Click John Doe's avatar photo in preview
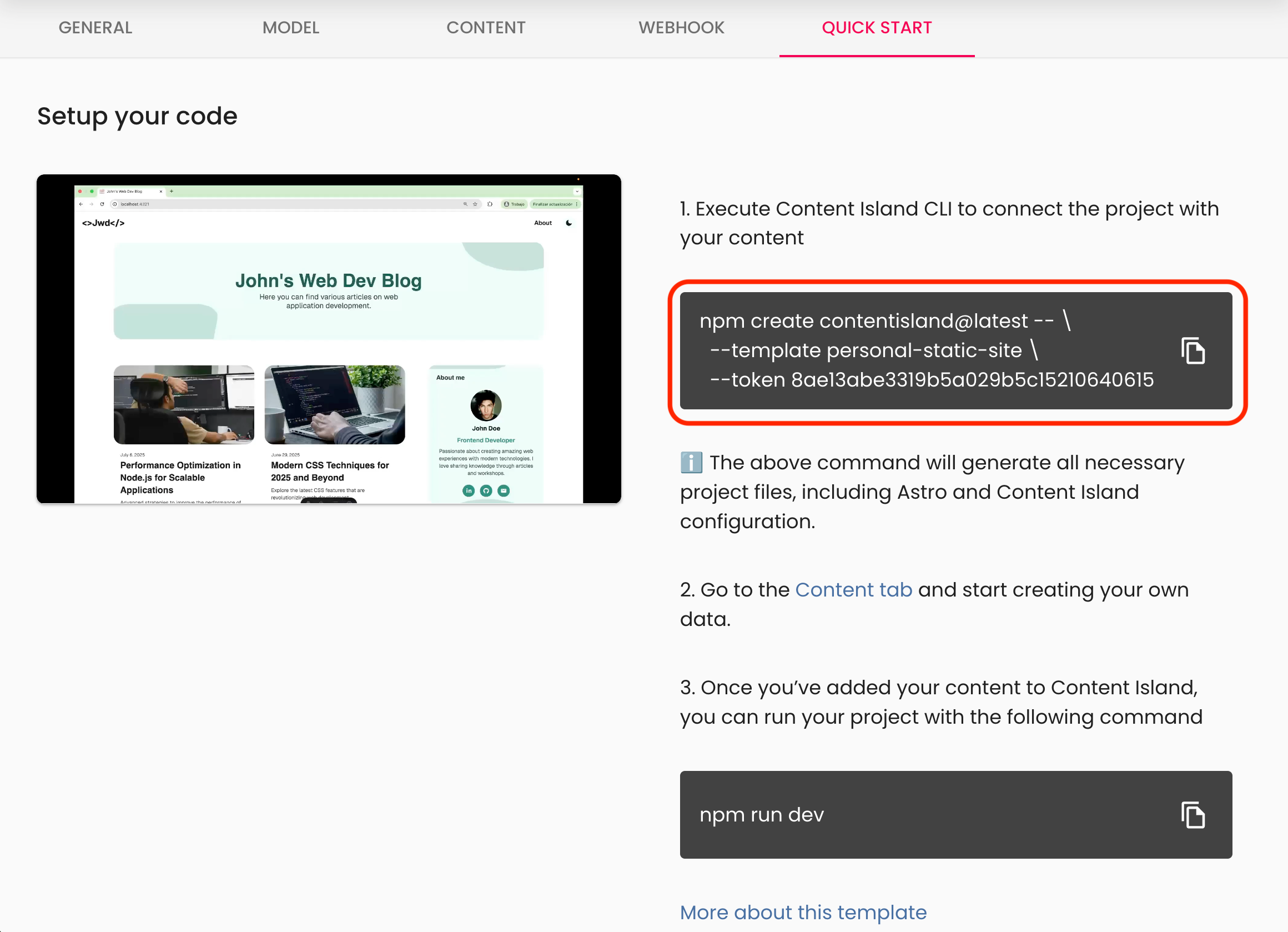1288x932 pixels. (486, 405)
